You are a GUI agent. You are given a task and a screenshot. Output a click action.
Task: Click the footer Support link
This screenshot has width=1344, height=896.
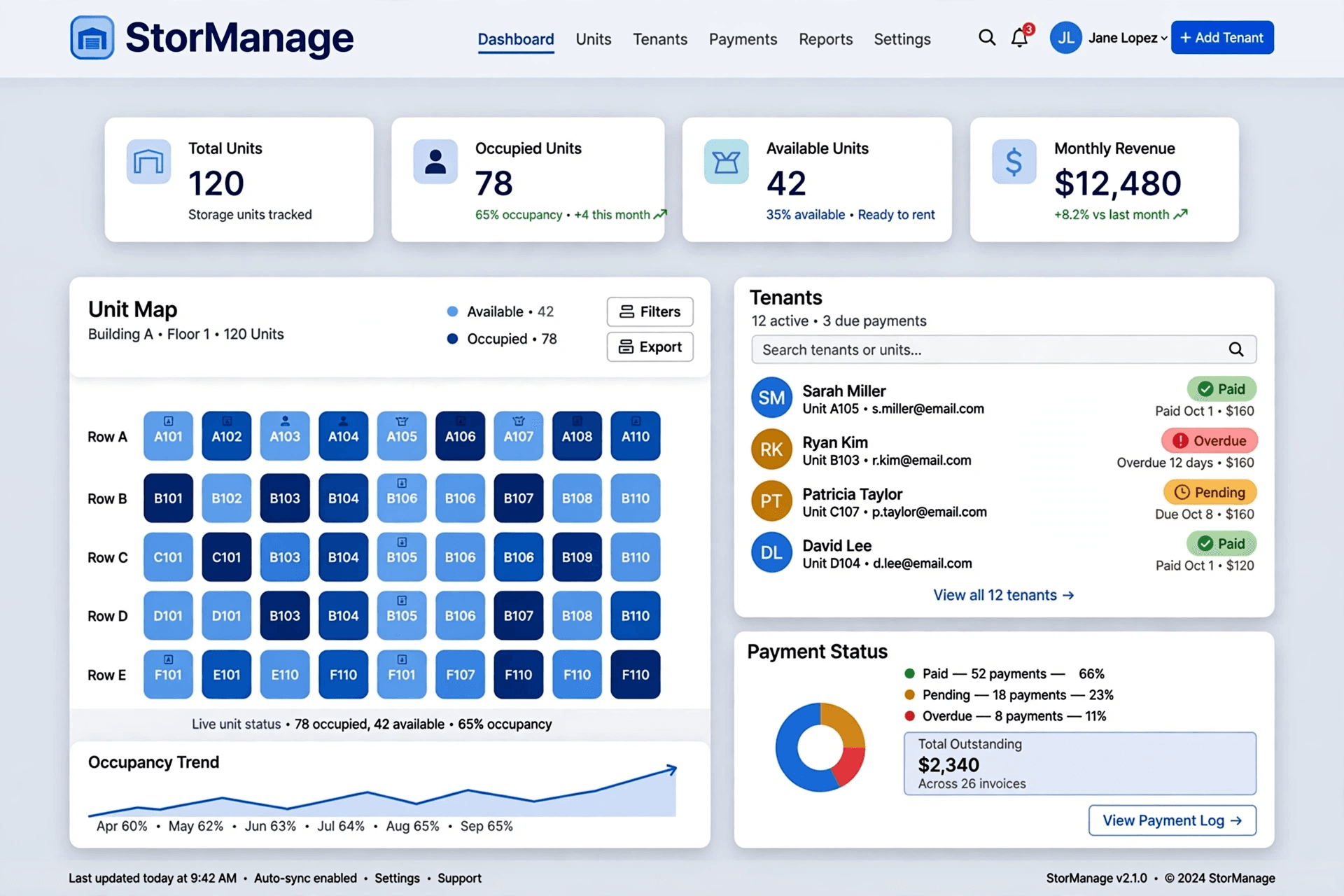(x=459, y=878)
